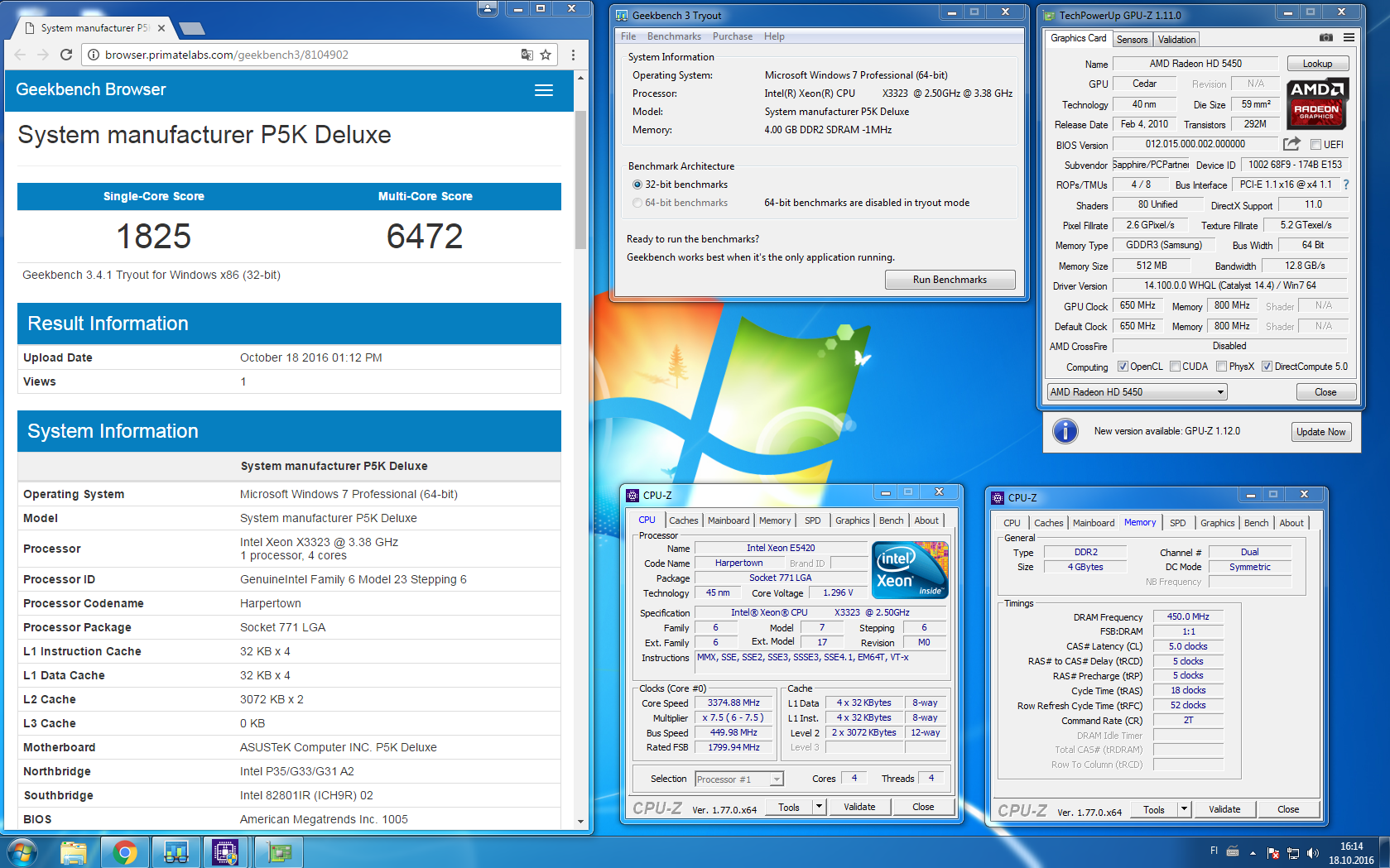
Task: Click the GPU-Z Close button
Action: coord(1325,392)
